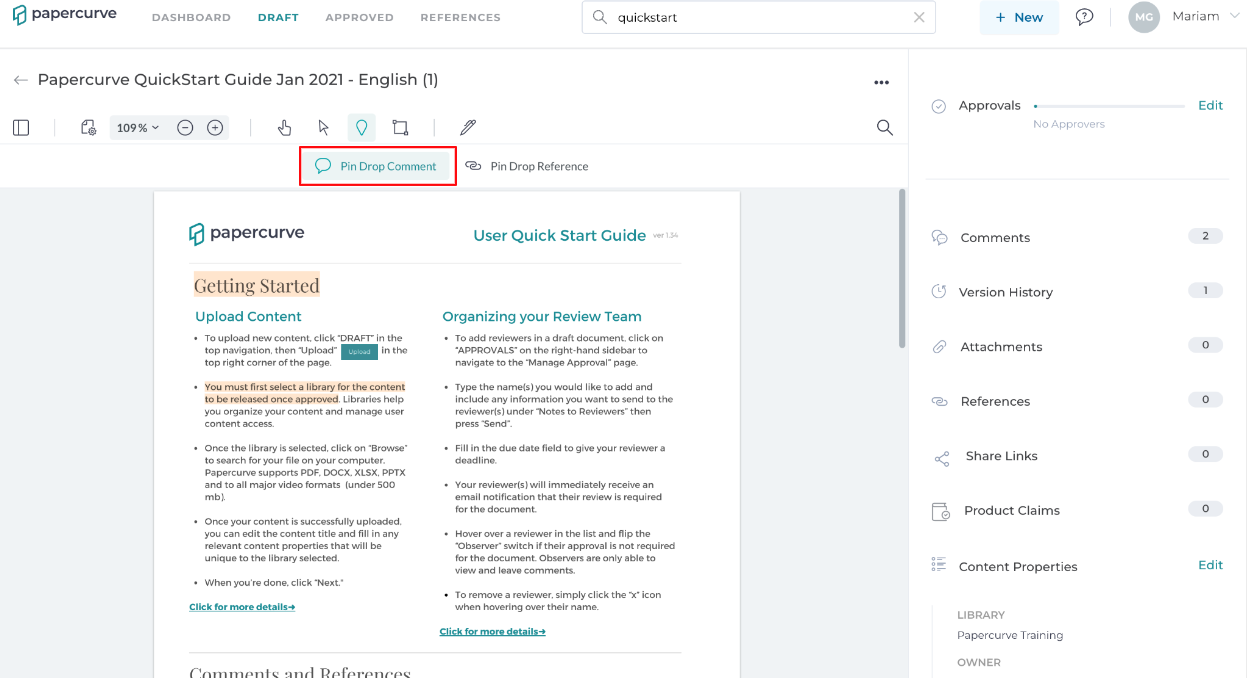Viewport: 1247px width, 679px height.
Task: Click the Attachments paperclip icon
Action: [x=939, y=347]
